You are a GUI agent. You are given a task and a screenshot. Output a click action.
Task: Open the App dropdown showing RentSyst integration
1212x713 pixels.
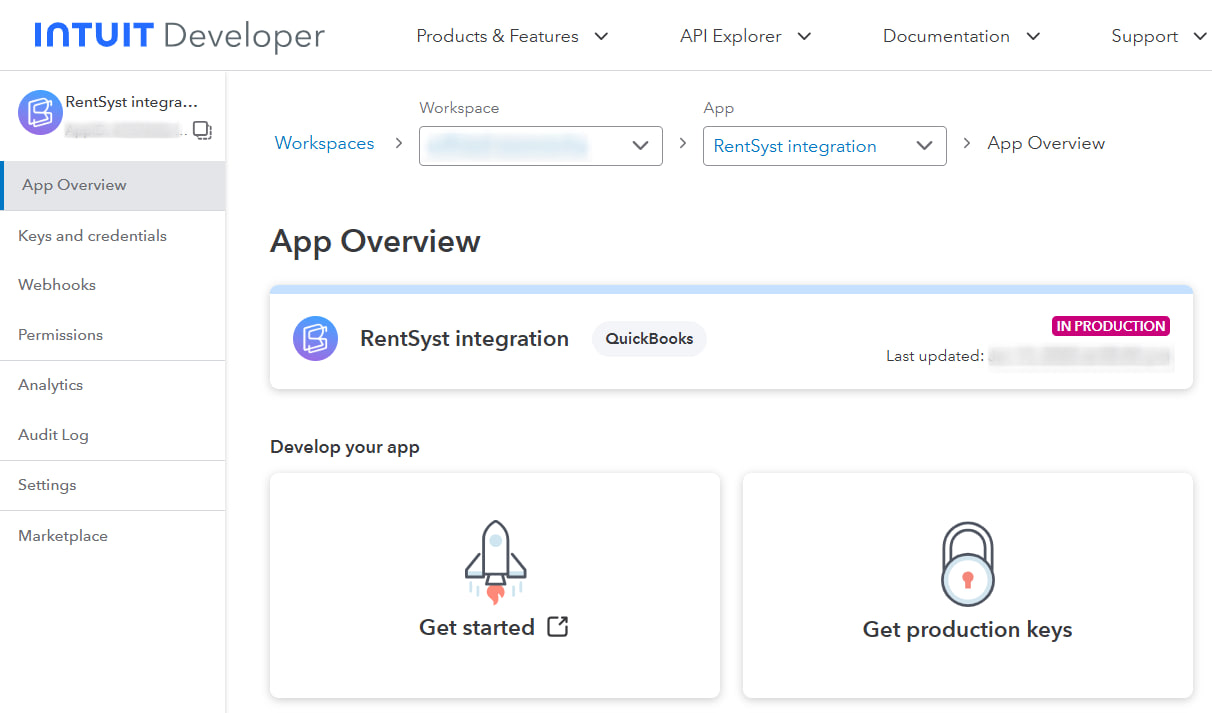pyautogui.click(x=824, y=146)
